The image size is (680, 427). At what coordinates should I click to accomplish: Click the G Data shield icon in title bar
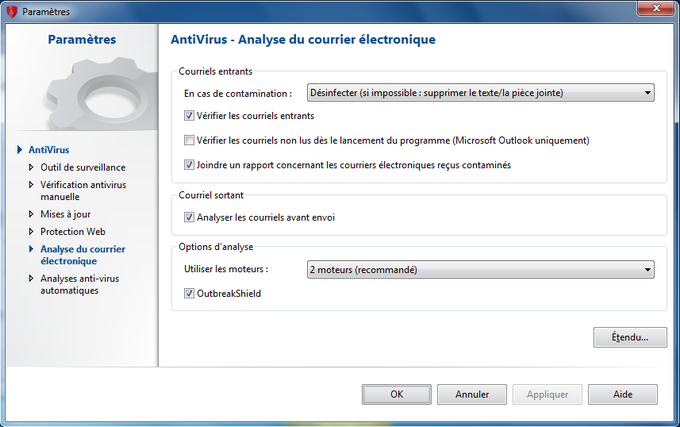[x=12, y=11]
